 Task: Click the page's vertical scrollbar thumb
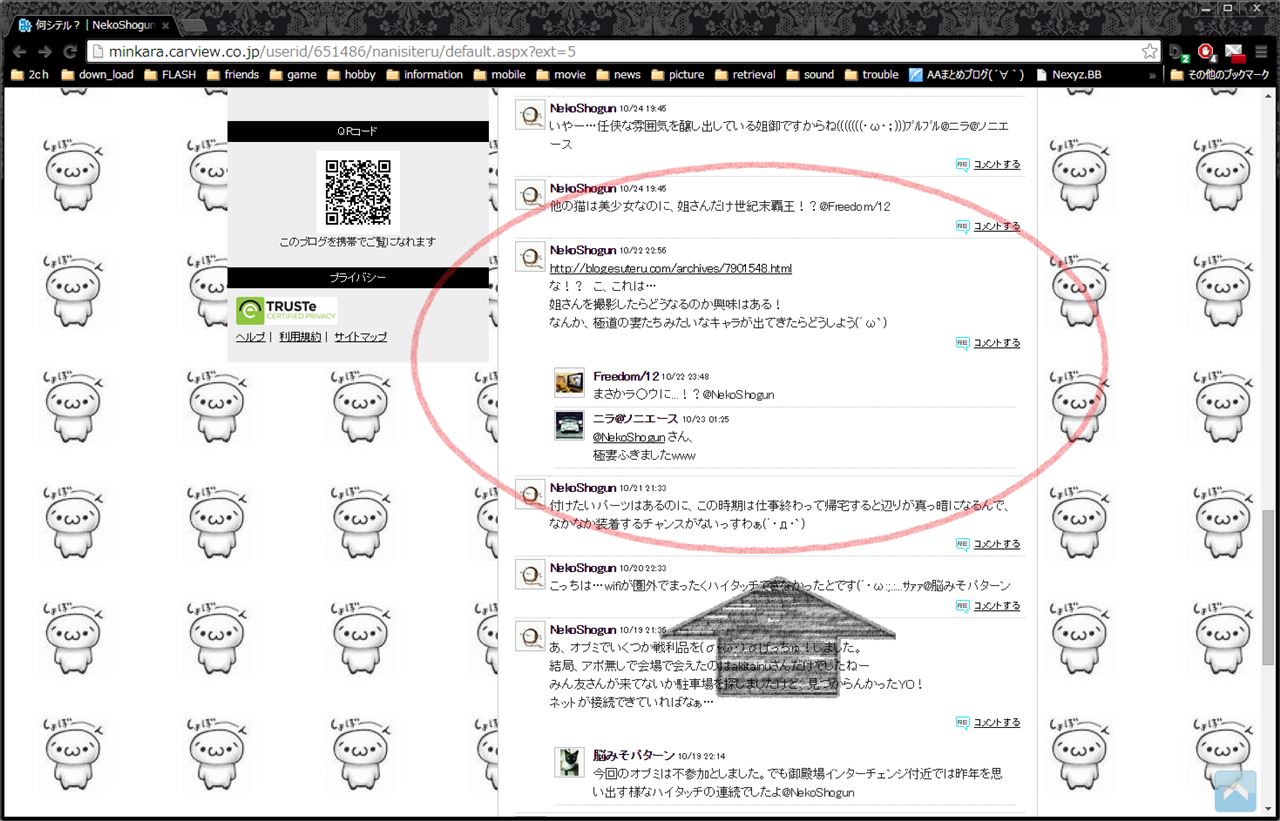coord(1268,586)
